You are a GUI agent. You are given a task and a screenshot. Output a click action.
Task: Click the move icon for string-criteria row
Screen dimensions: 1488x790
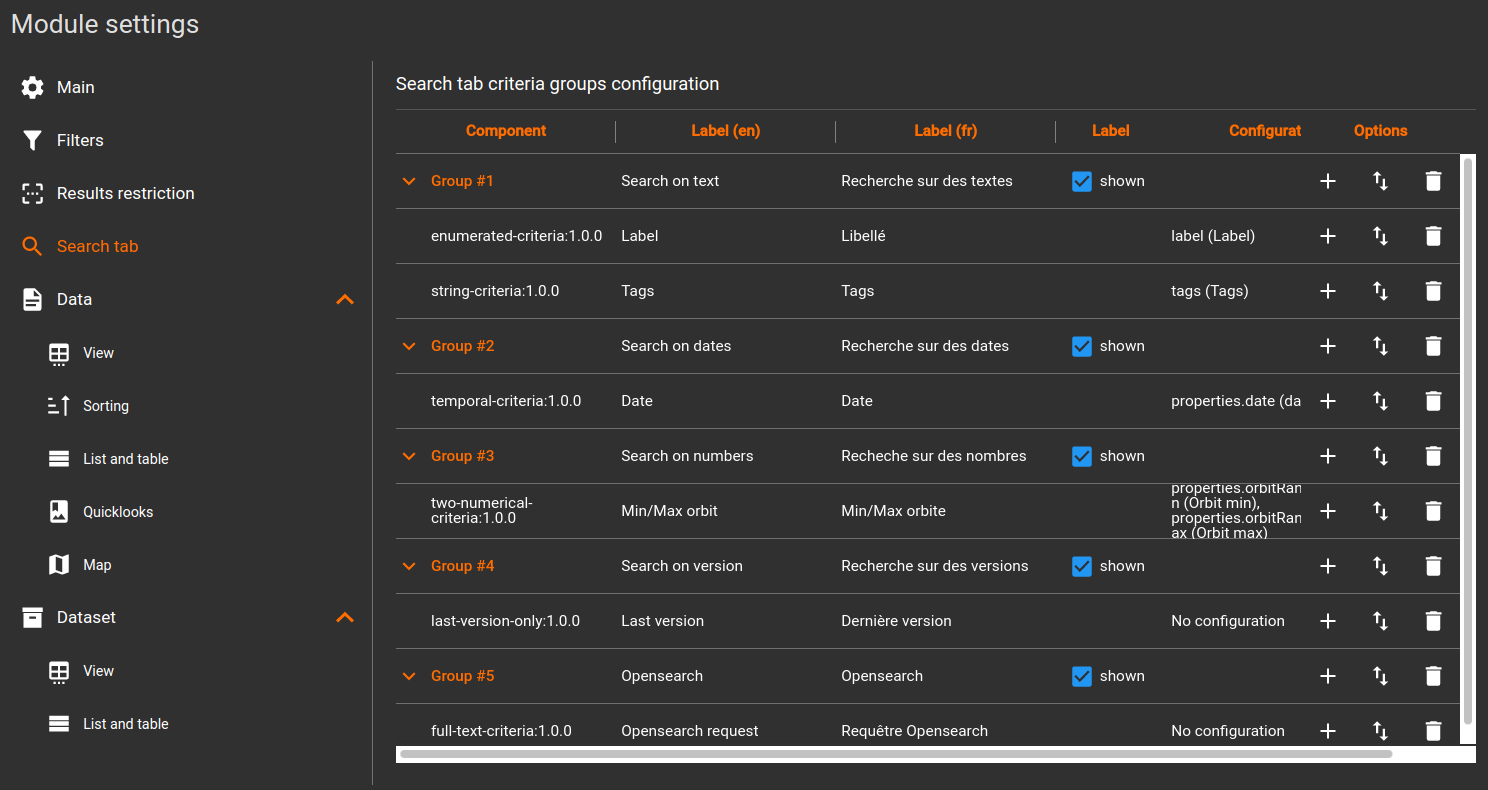[1381, 291]
